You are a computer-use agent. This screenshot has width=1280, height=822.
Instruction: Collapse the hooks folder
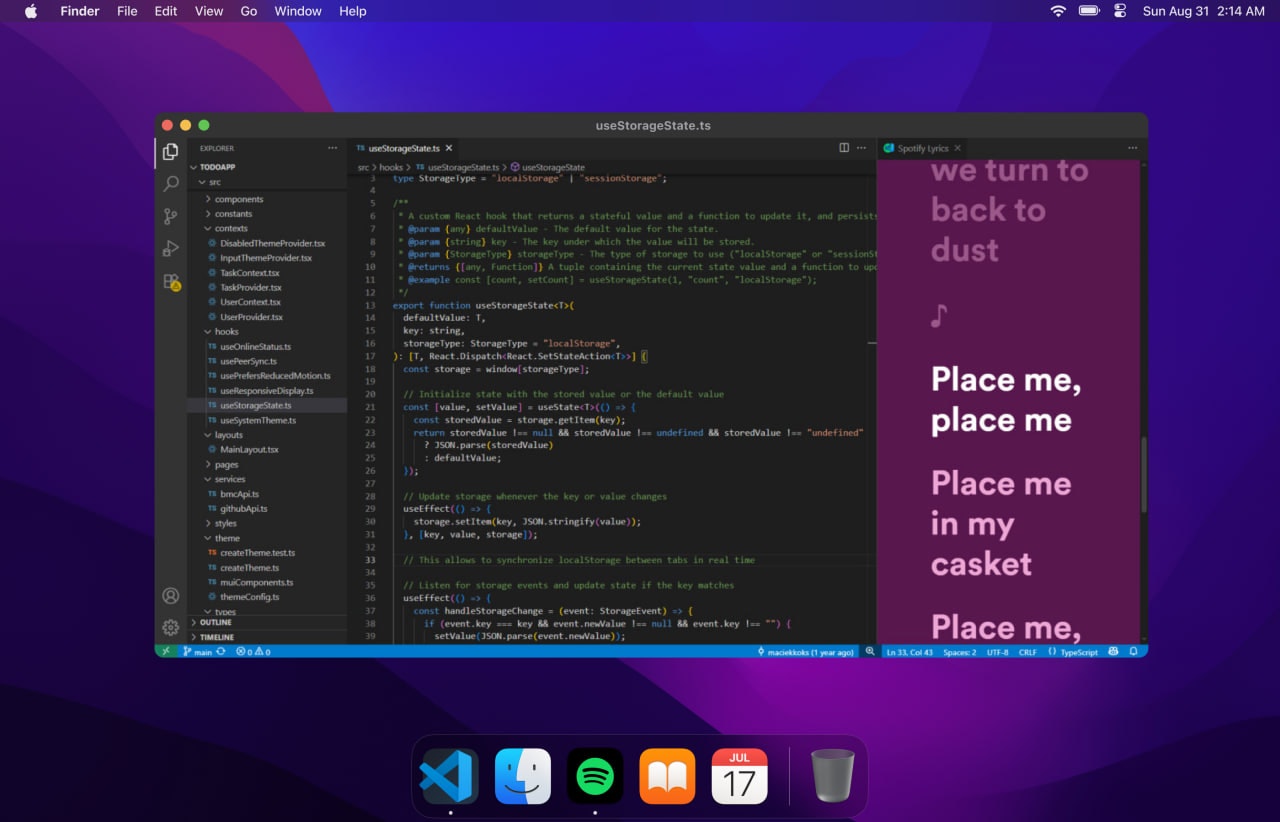(267, 331)
